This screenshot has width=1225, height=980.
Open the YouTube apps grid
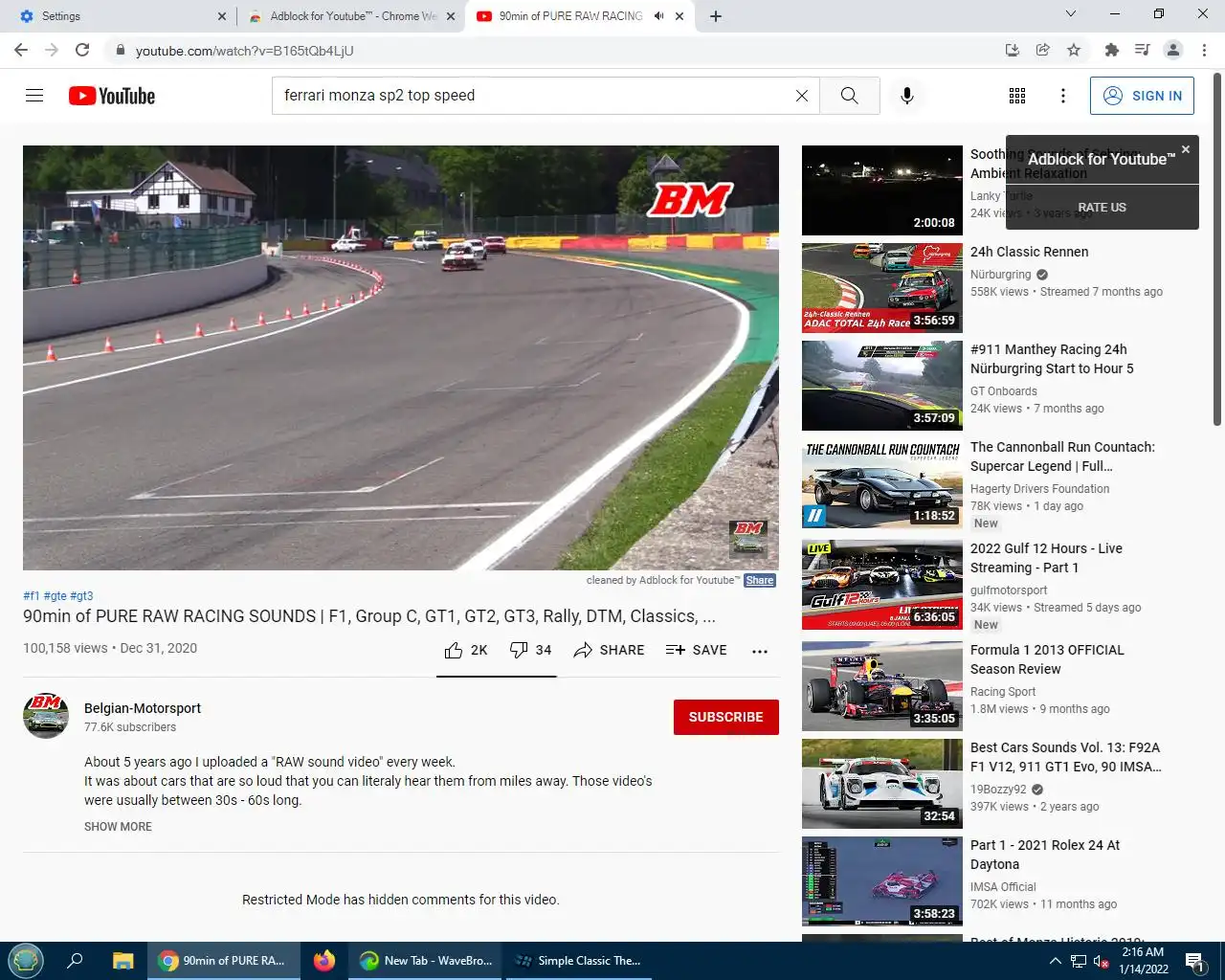(x=1017, y=96)
